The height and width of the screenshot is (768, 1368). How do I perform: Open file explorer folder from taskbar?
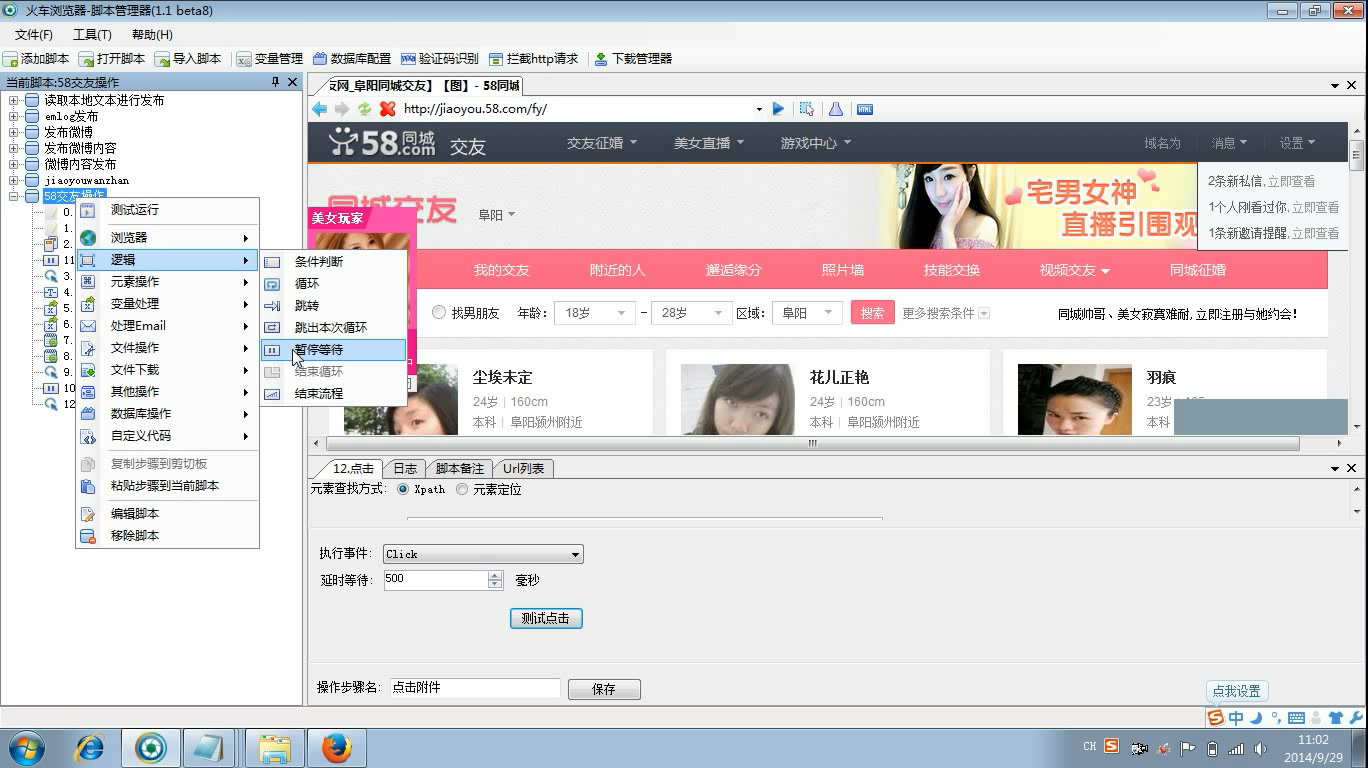[x=275, y=747]
